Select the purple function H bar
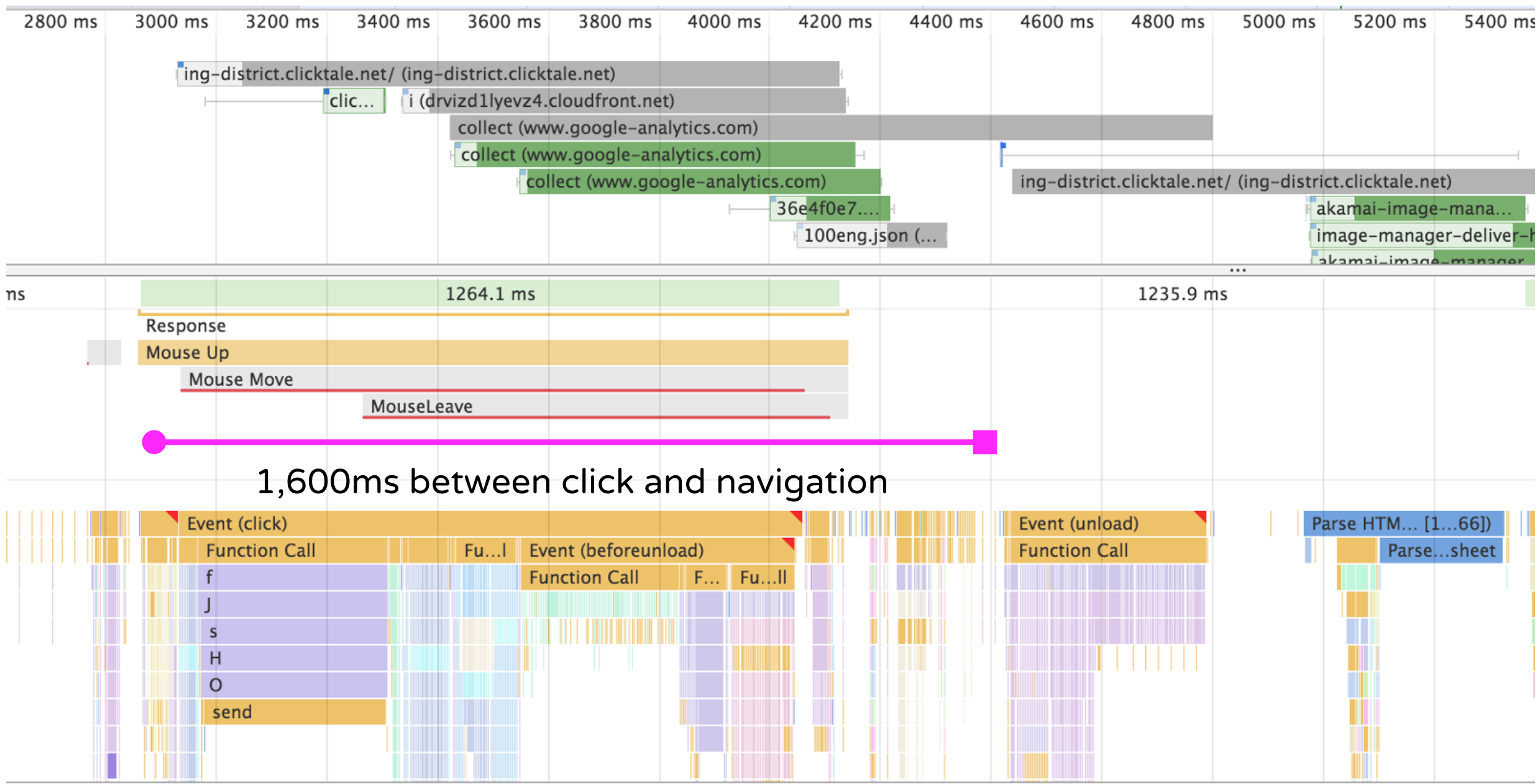Image resolution: width=1540 pixels, height=784 pixels. 293,658
